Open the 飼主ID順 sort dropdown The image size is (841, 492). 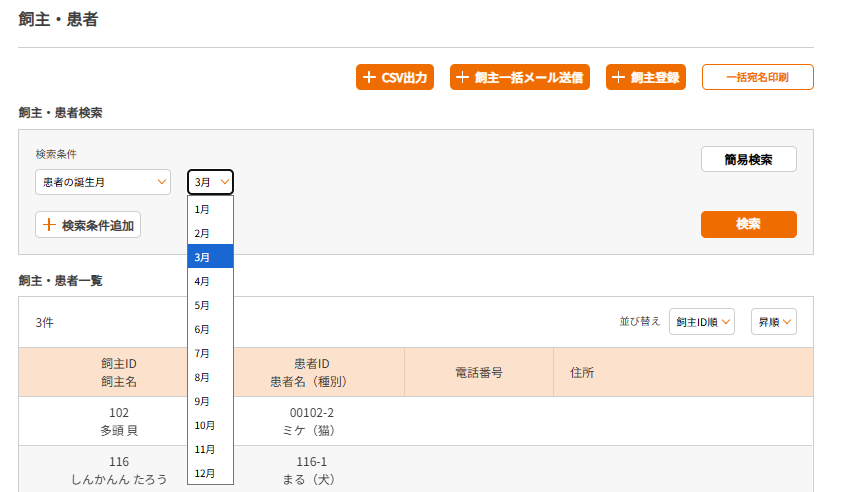pos(702,321)
